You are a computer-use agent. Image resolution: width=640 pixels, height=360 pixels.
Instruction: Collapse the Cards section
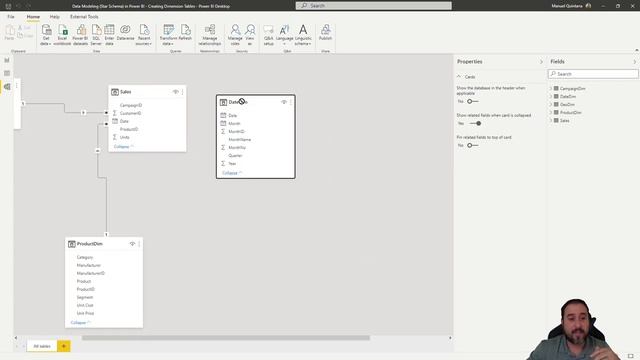click(x=459, y=77)
